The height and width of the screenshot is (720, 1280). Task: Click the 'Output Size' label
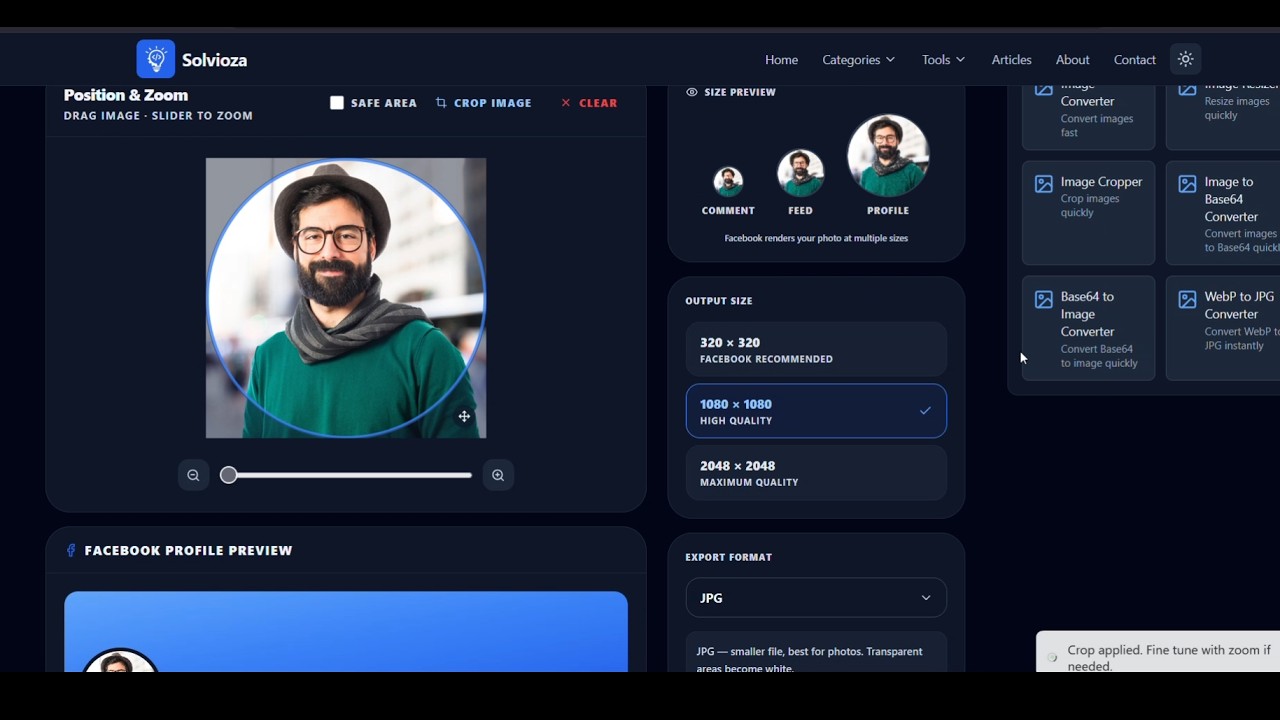pos(719,301)
